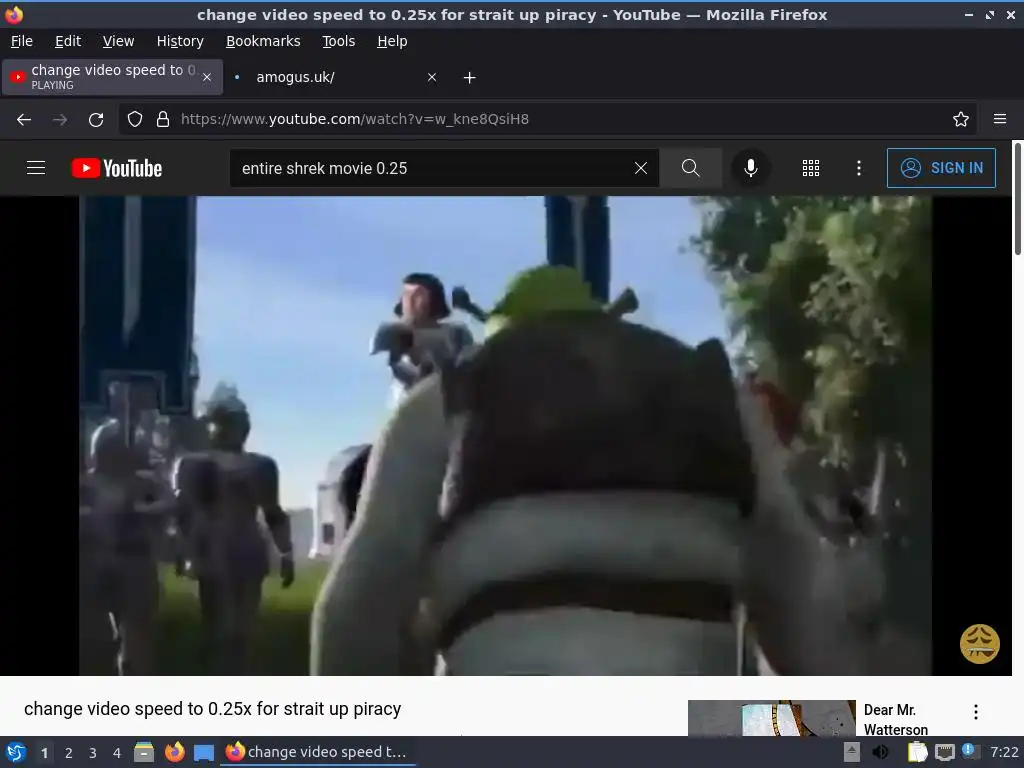Open YouTube apps grid menu
Image resolution: width=1024 pixels, height=768 pixels.
tap(810, 168)
